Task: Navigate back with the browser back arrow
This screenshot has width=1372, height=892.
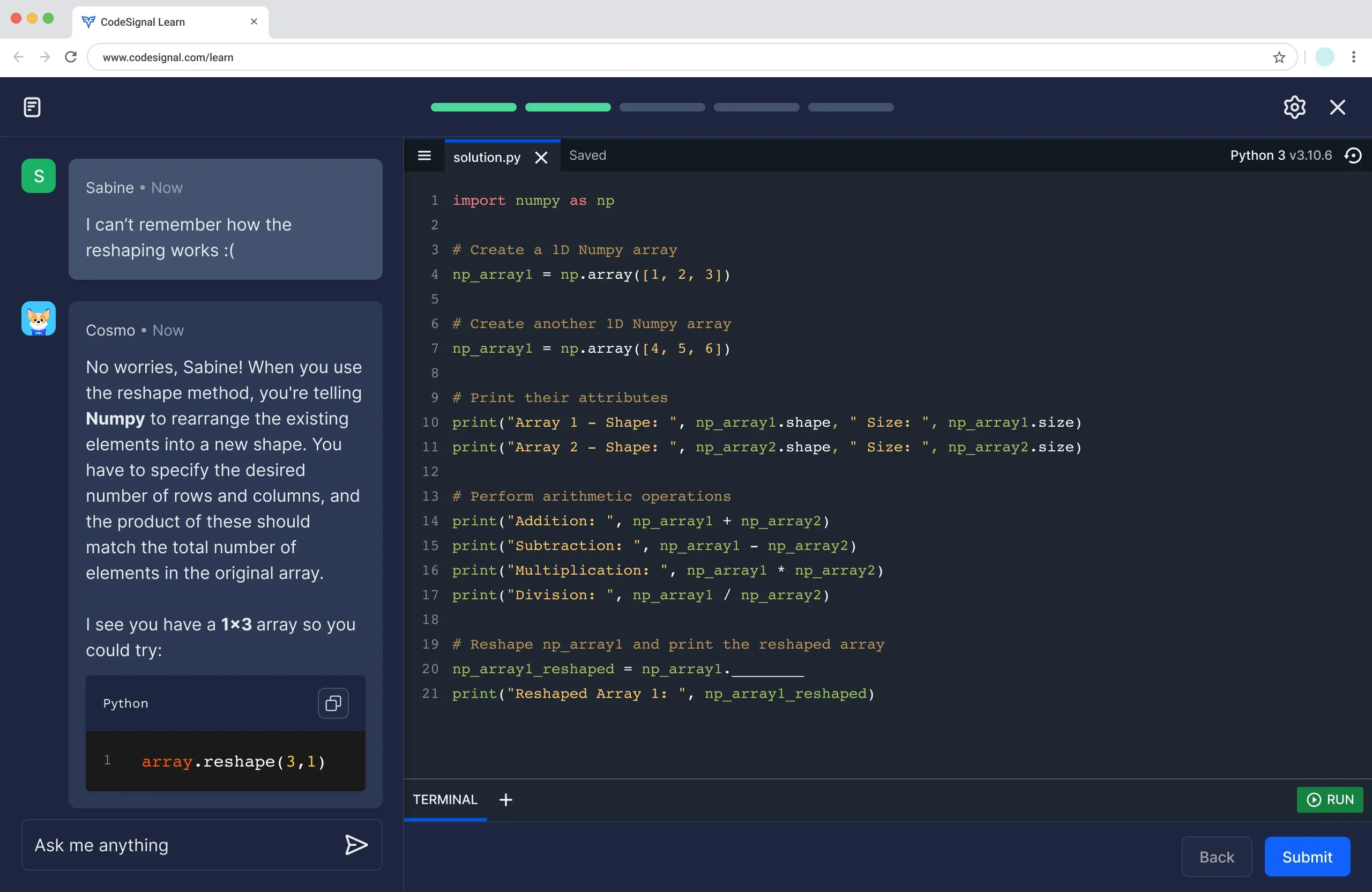Action: tap(18, 56)
